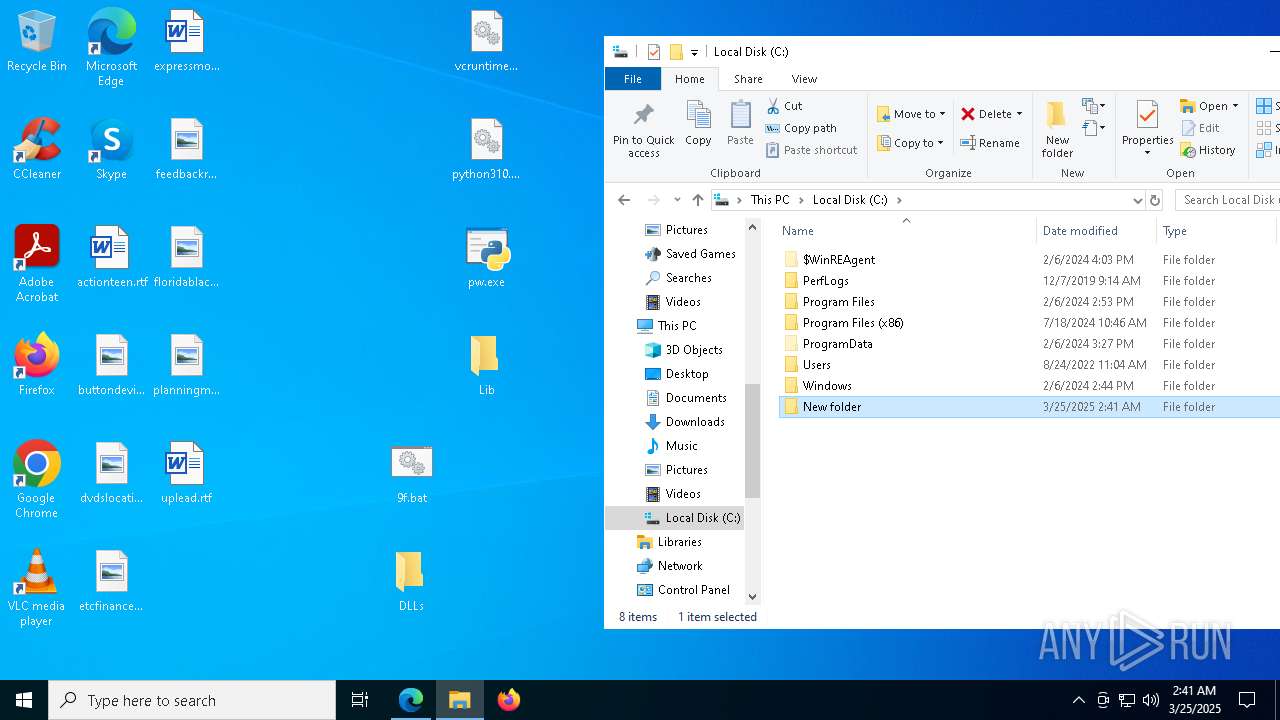The image size is (1280, 720).
Task: Open the volume control in the system tray
Action: pyautogui.click(x=1151, y=700)
